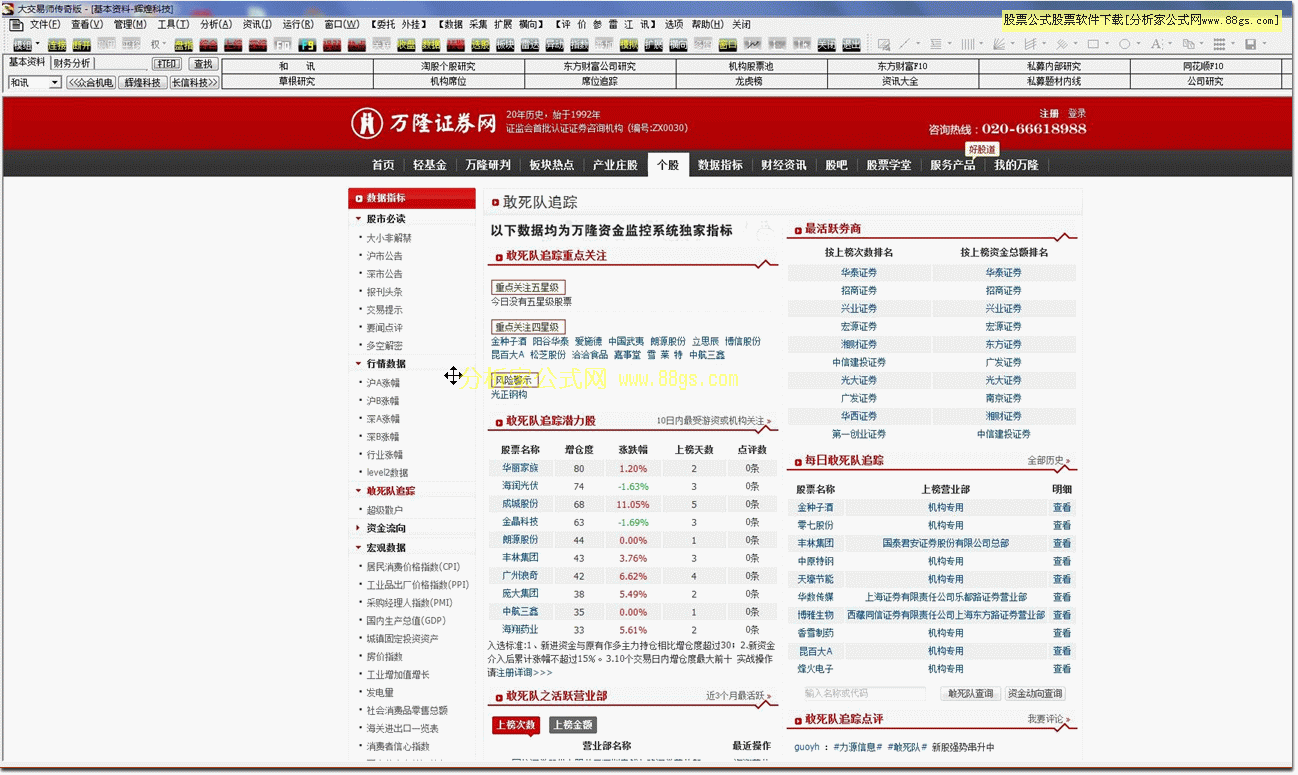Switch to the 上榜金额 tab
This screenshot has width=1298, height=775.
coord(573,725)
